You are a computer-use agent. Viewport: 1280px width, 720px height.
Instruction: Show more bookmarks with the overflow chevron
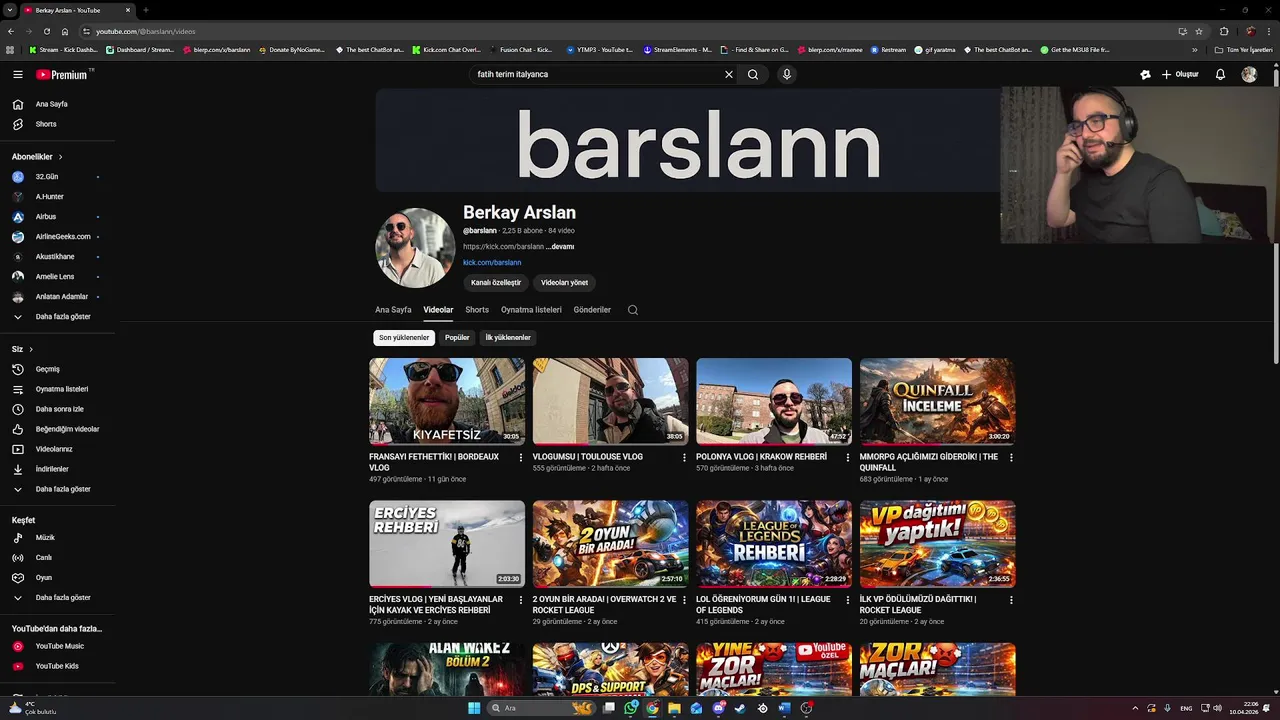pyautogui.click(x=1194, y=49)
